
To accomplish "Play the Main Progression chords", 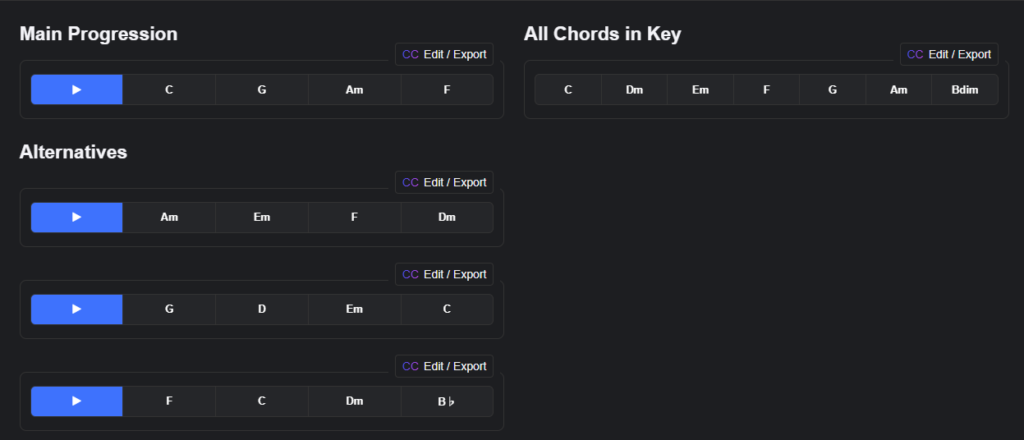I will click(77, 89).
